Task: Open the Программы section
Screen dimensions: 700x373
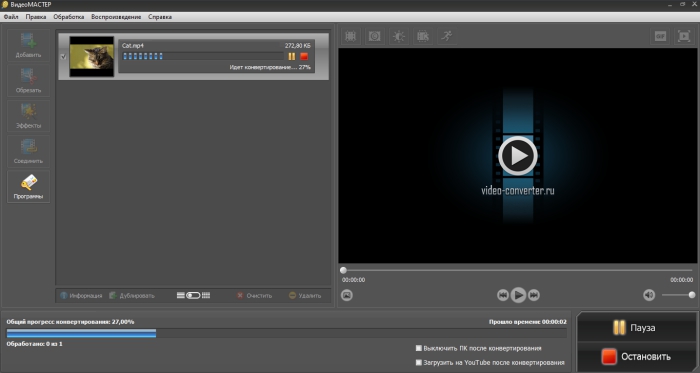Action: coord(29,186)
